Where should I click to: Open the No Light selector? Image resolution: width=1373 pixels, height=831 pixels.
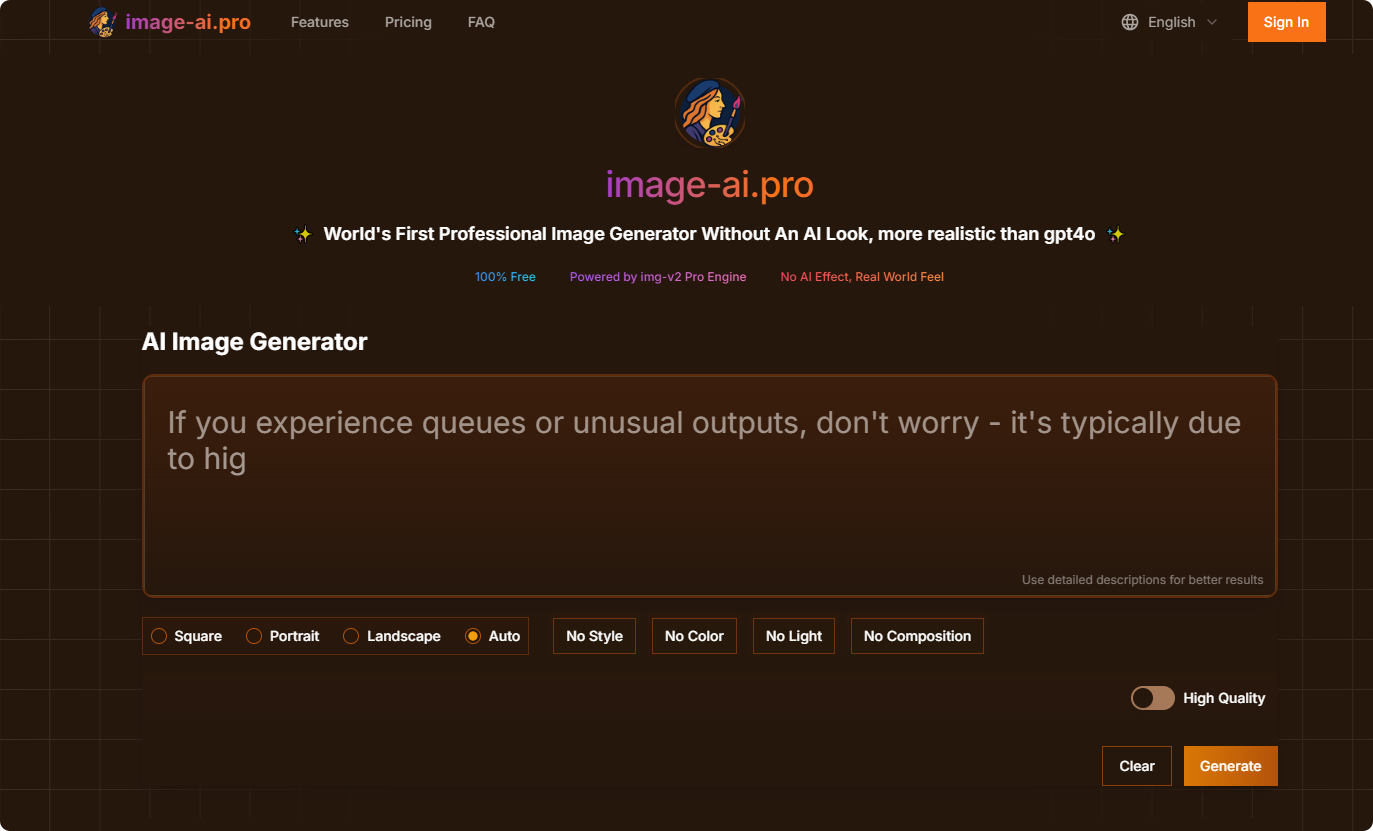[x=794, y=636]
